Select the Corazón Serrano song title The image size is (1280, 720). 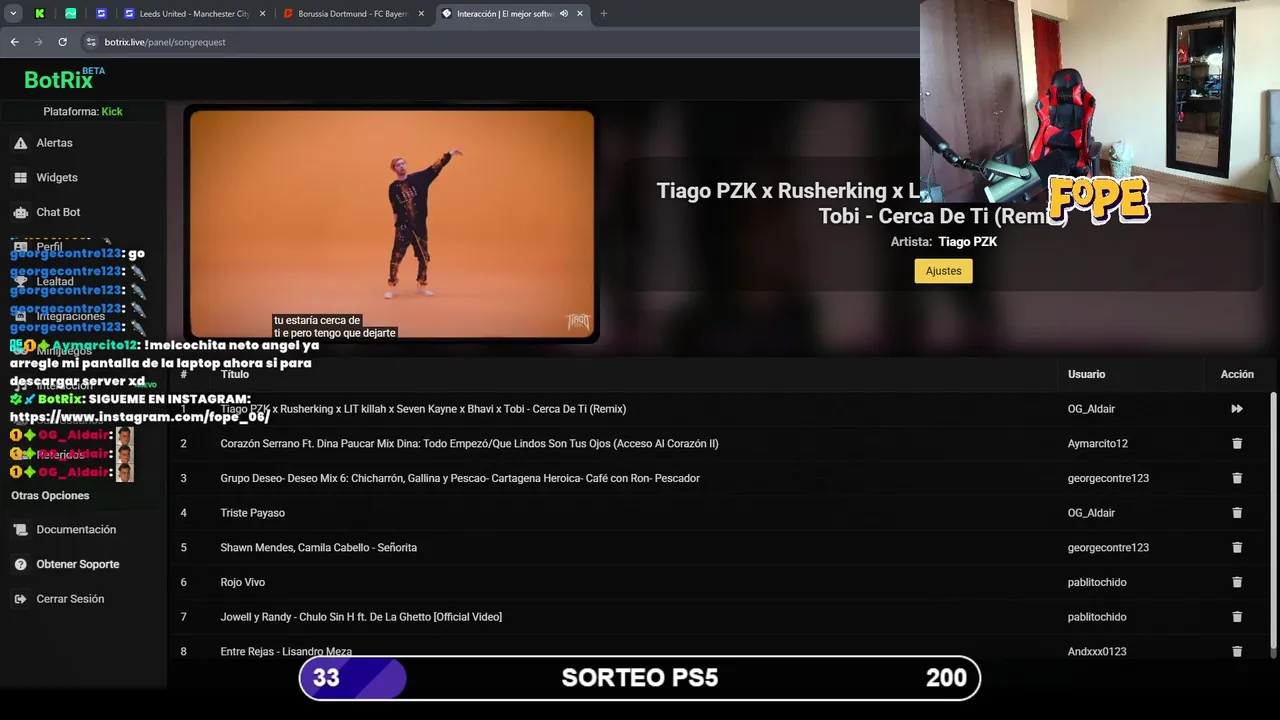tap(469, 444)
